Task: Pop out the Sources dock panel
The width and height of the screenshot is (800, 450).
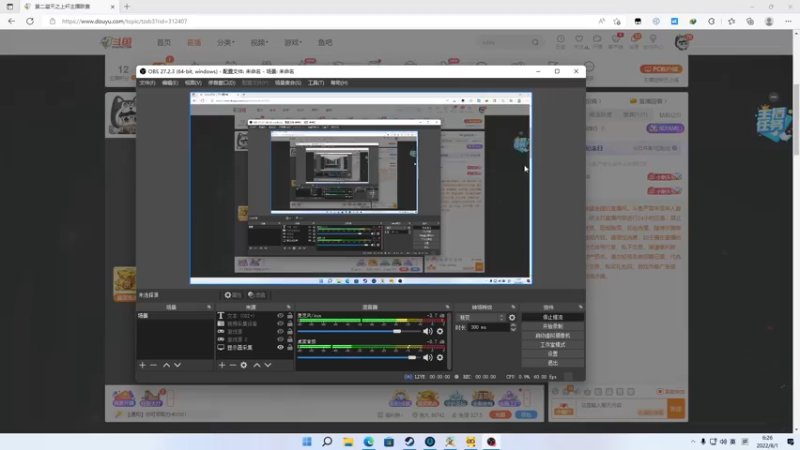Action: (x=288, y=307)
